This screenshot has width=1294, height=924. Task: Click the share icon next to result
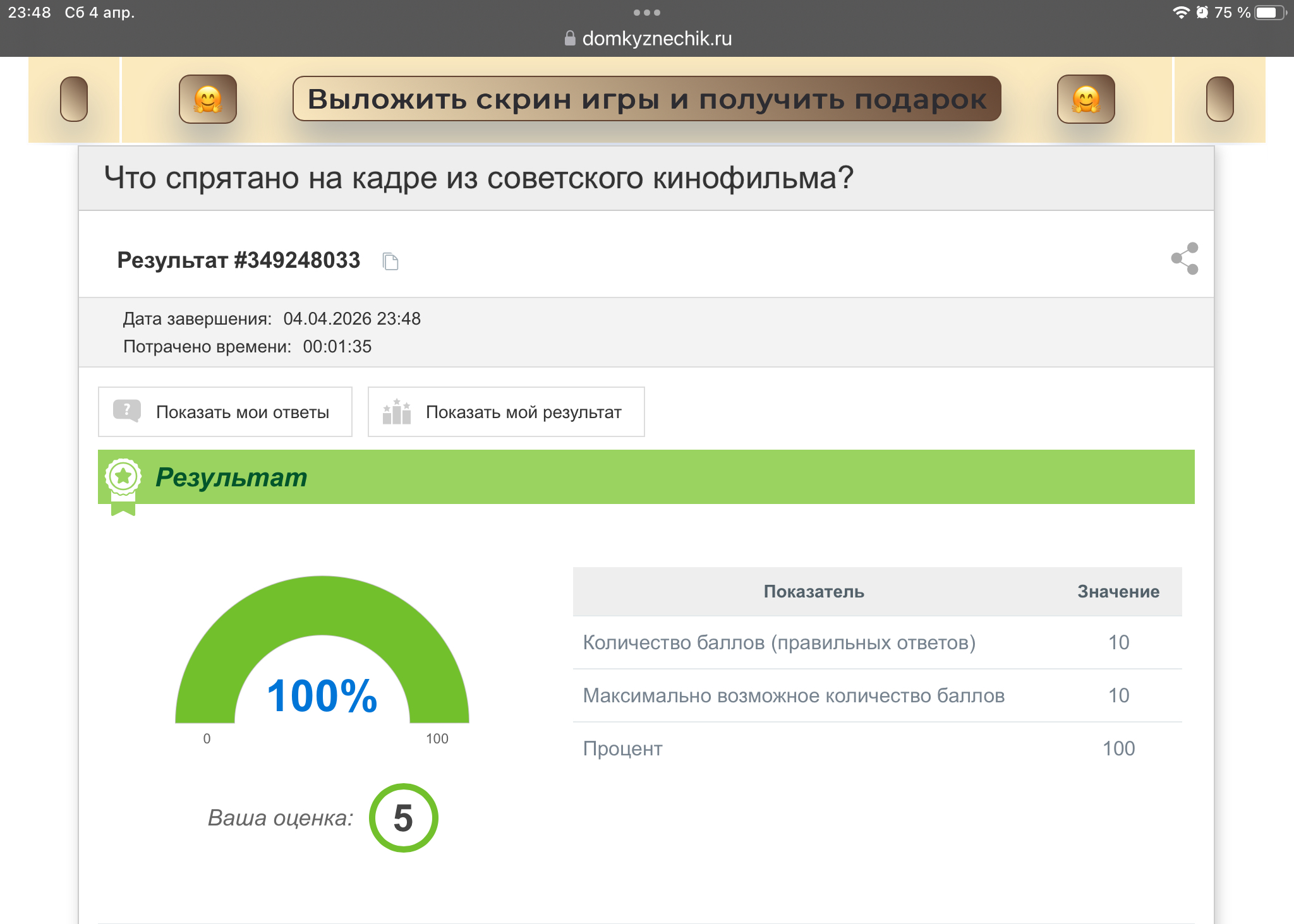1185,259
